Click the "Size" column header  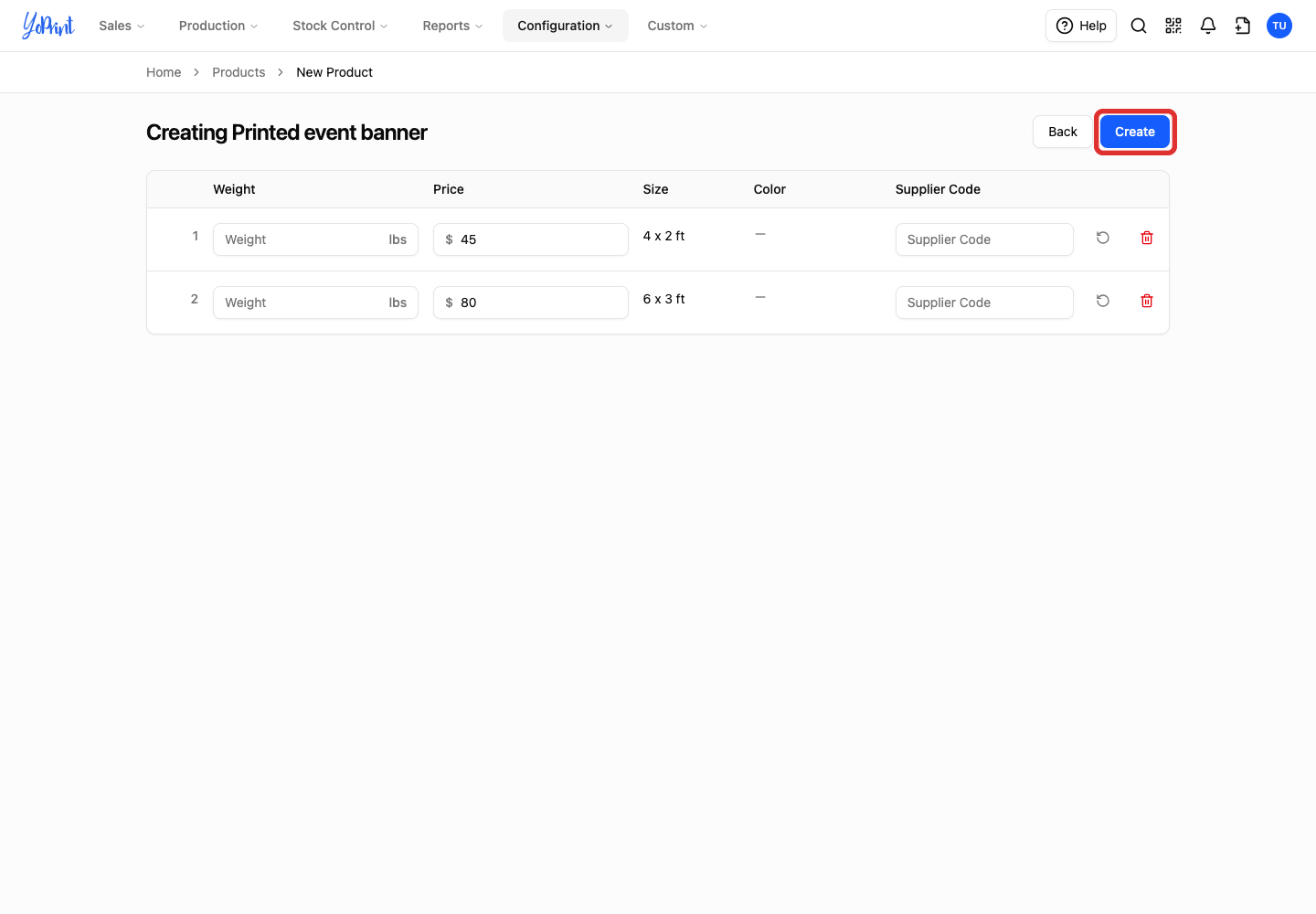[655, 189]
